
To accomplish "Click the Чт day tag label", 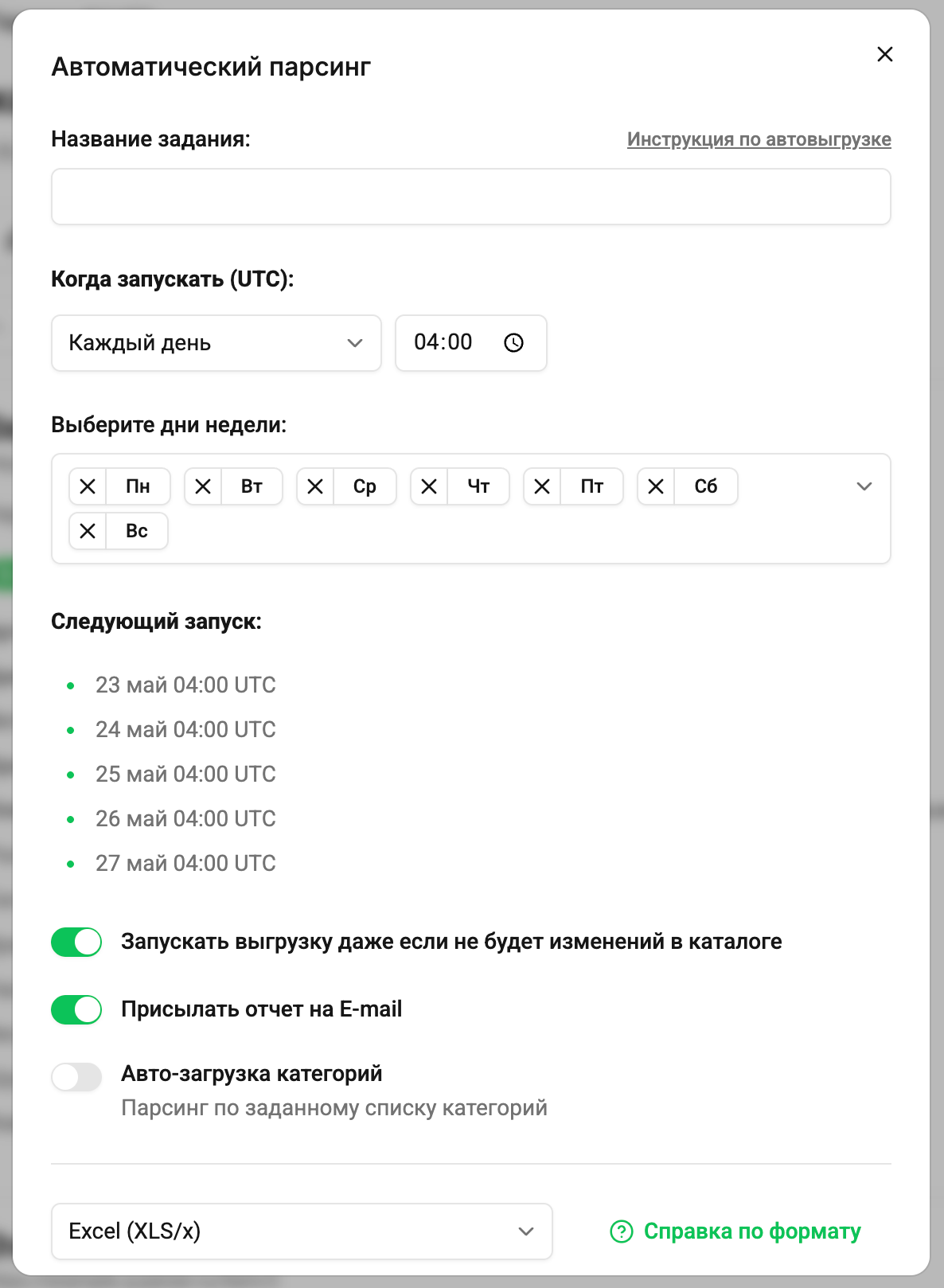I will pos(478,486).
